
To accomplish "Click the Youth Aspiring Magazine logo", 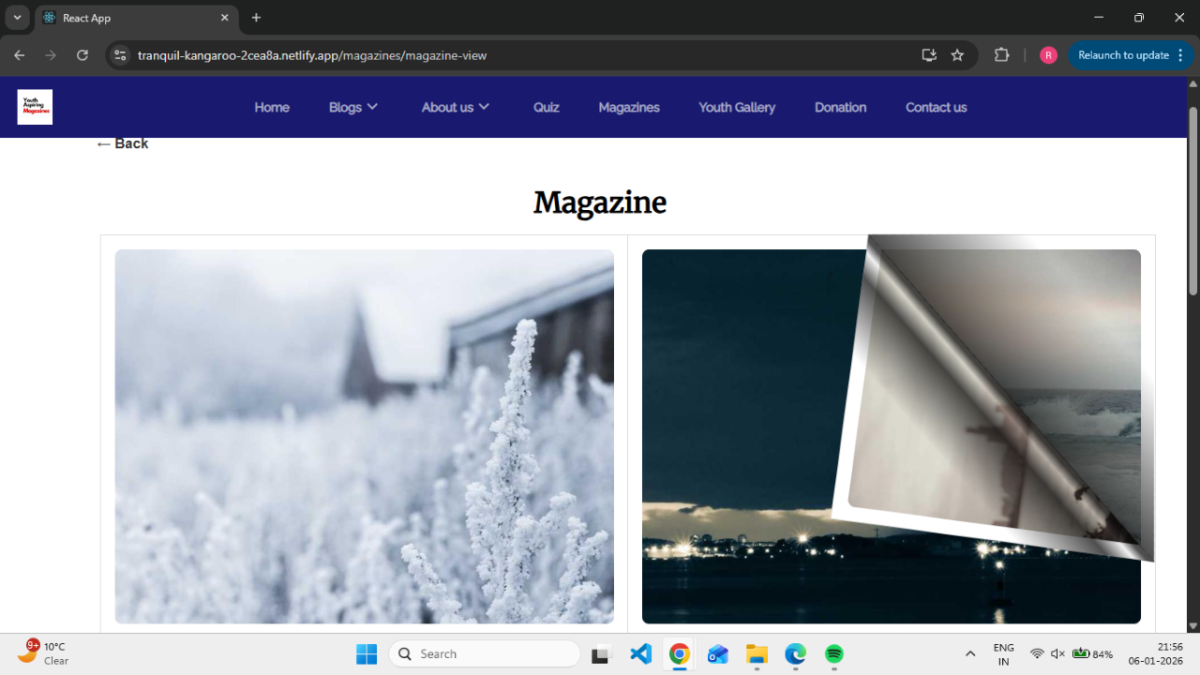I will [35, 107].
